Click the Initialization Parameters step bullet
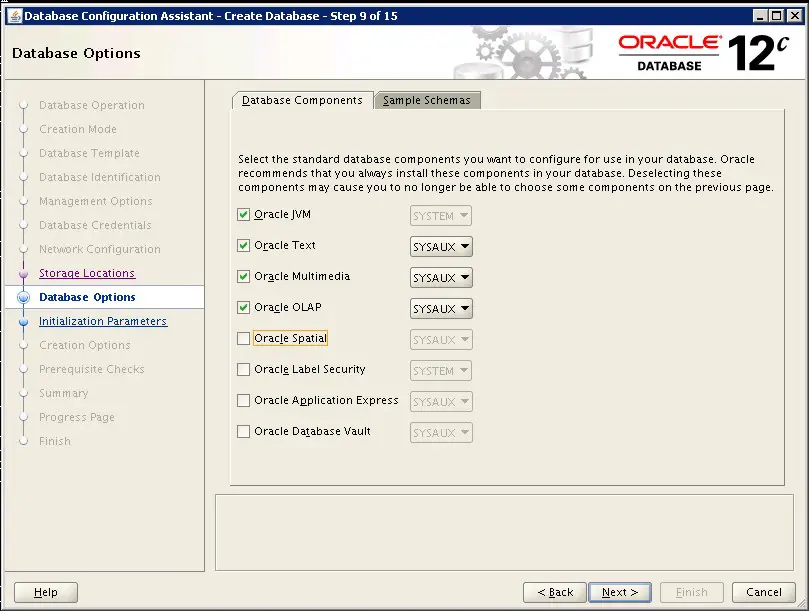 [x=23, y=321]
